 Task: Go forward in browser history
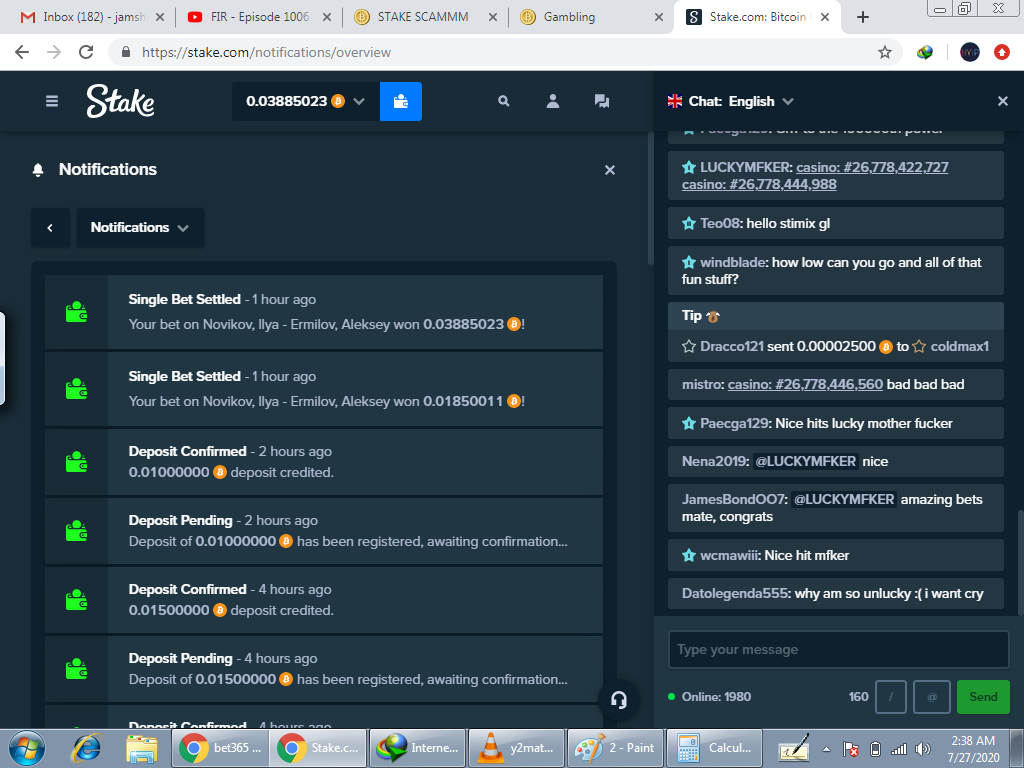(x=54, y=52)
